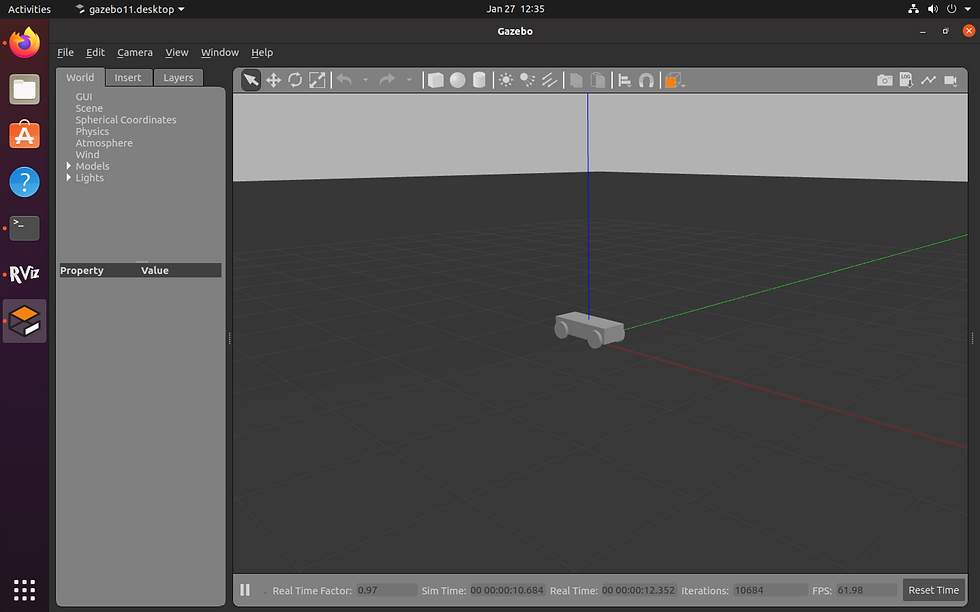Expand the Lights tree node
Screen dimensions: 980x612
pyautogui.click(x=69, y=178)
